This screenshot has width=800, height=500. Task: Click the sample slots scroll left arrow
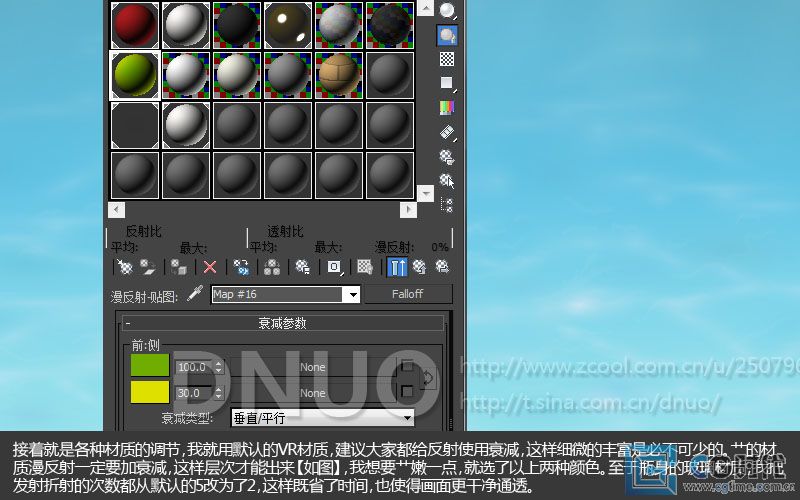pos(116,209)
